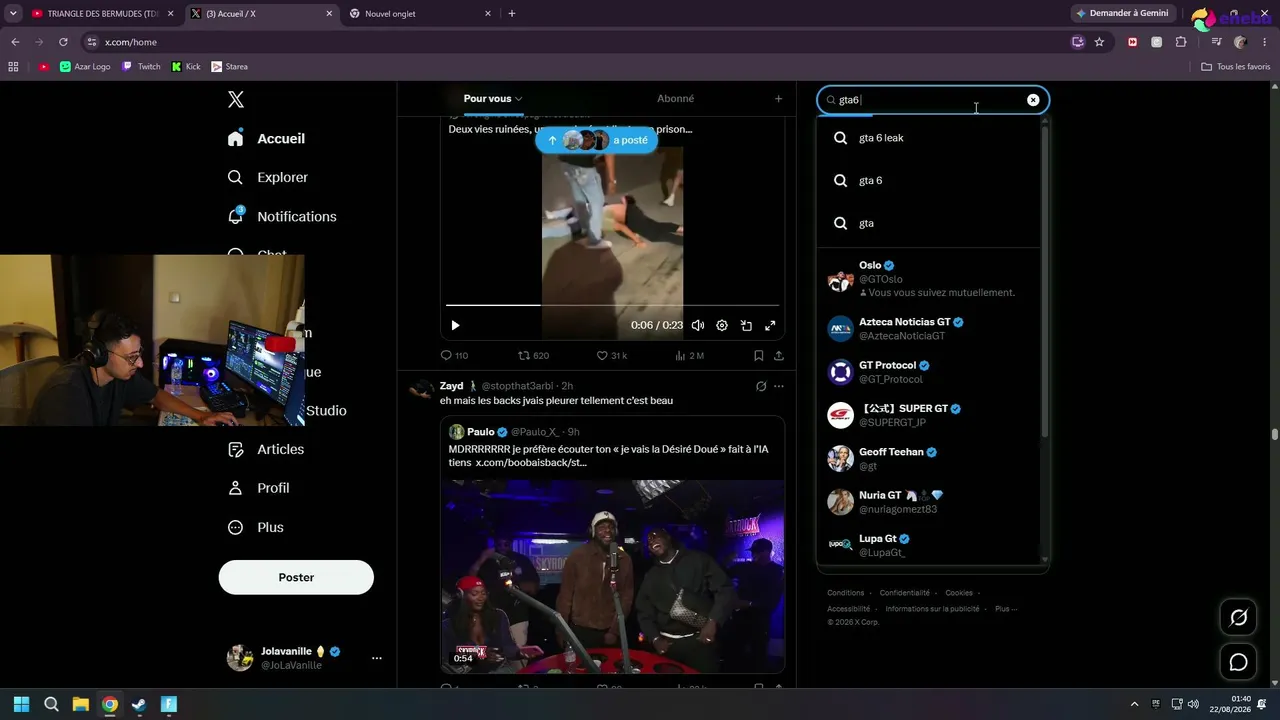This screenshot has width=1280, height=720.
Task: Switch to the Abonné tab
Action: (x=675, y=99)
